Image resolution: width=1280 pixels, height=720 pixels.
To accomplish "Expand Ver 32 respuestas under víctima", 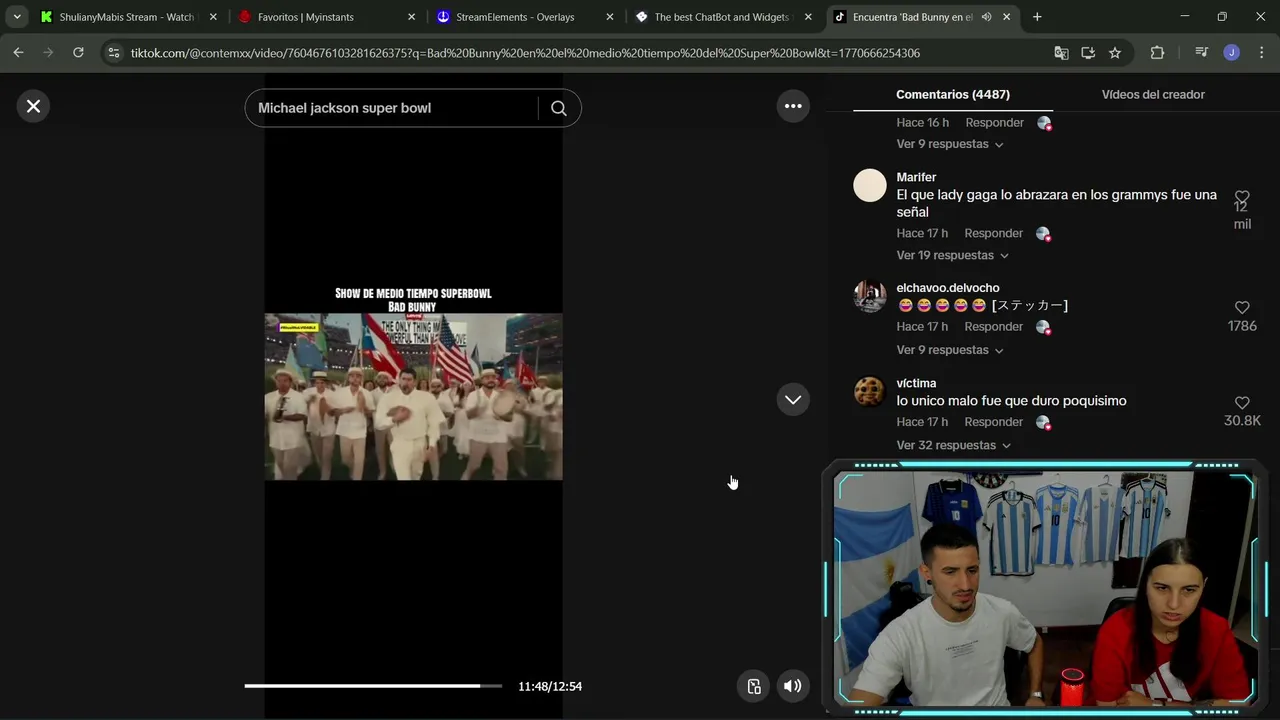I will pos(954,445).
